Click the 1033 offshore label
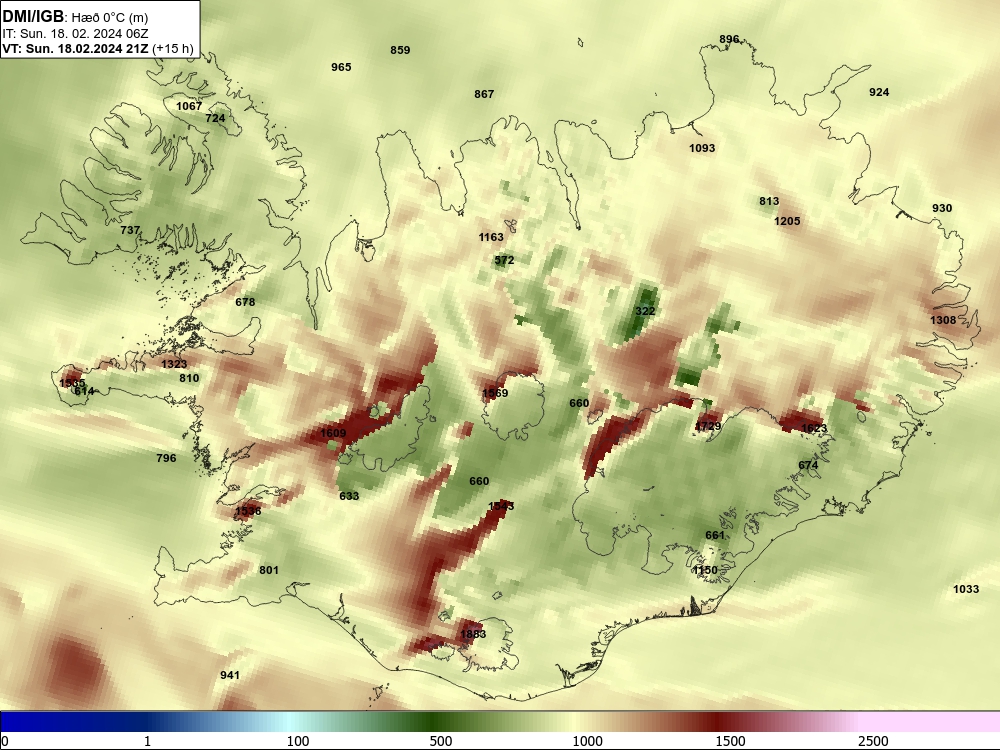 pos(966,589)
